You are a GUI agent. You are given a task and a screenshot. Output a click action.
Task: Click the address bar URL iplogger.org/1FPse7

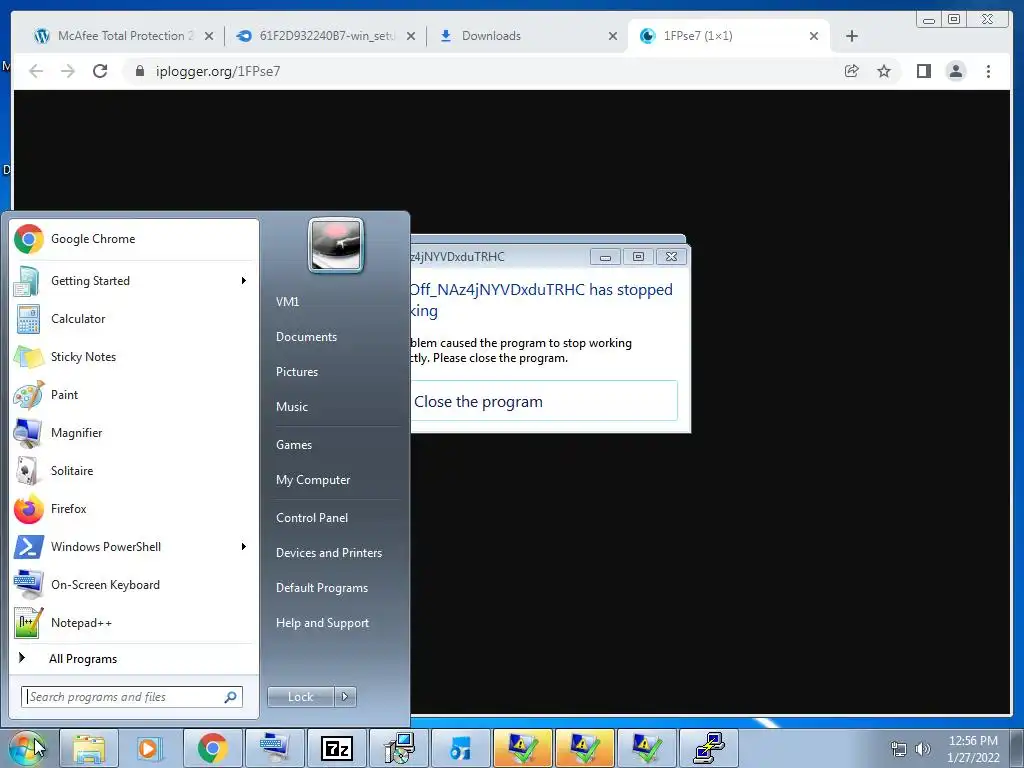pyautogui.click(x=217, y=71)
